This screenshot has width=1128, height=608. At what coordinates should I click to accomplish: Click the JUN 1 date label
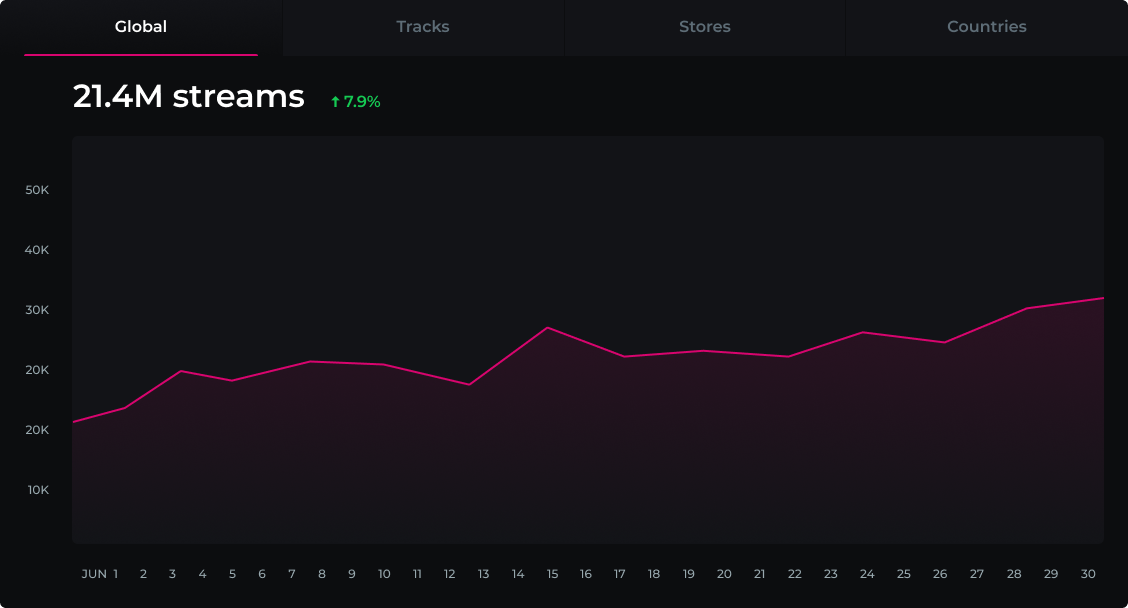(x=100, y=574)
